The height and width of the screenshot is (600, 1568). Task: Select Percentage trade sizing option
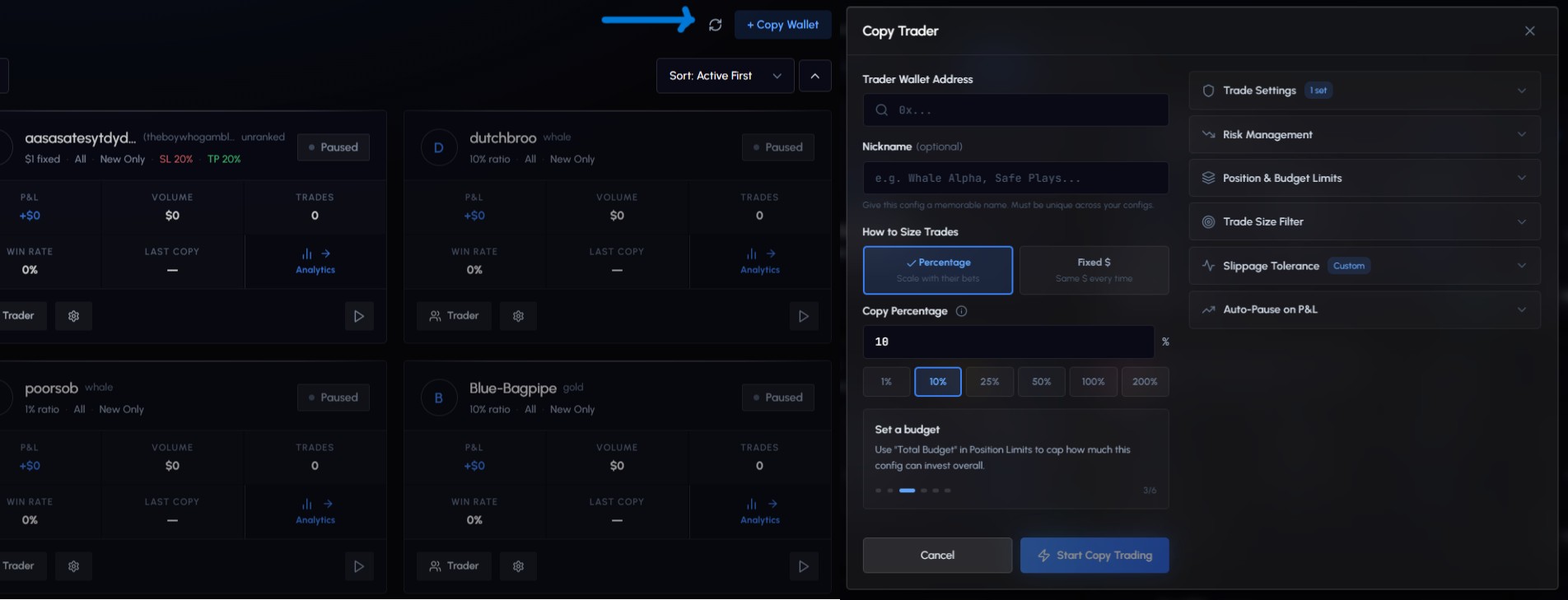click(937, 270)
